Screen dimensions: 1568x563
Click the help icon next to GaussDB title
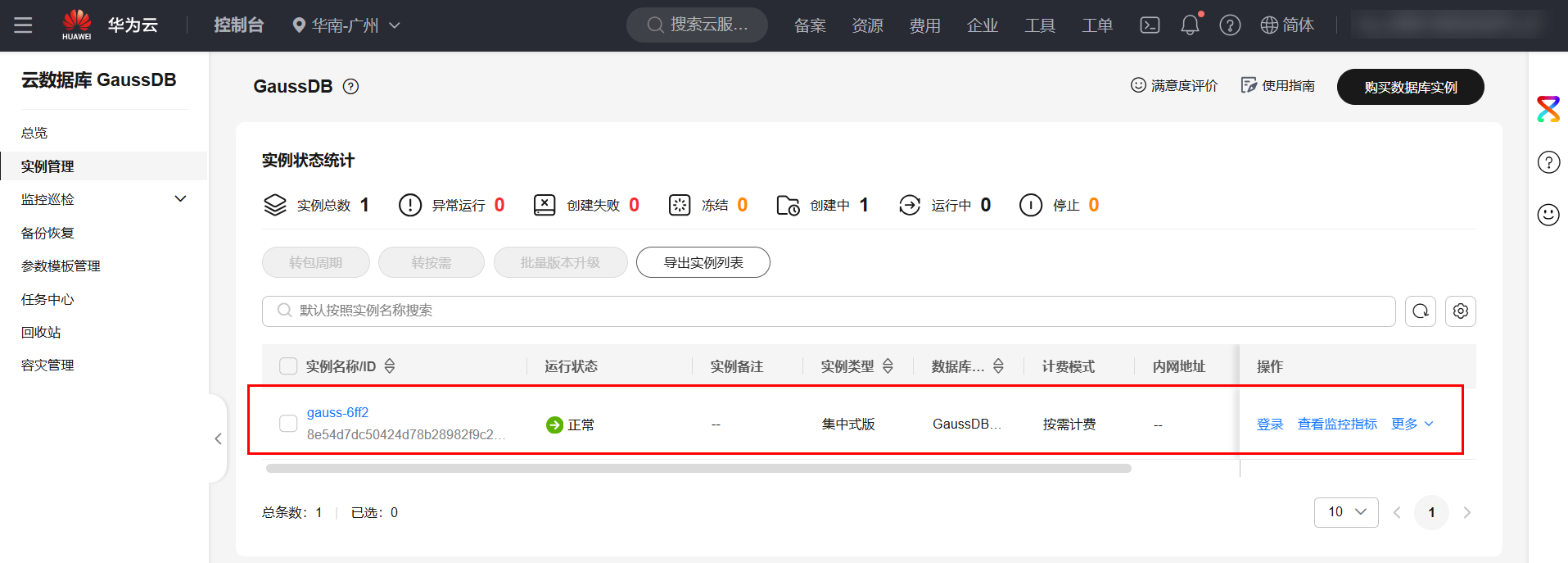click(350, 86)
